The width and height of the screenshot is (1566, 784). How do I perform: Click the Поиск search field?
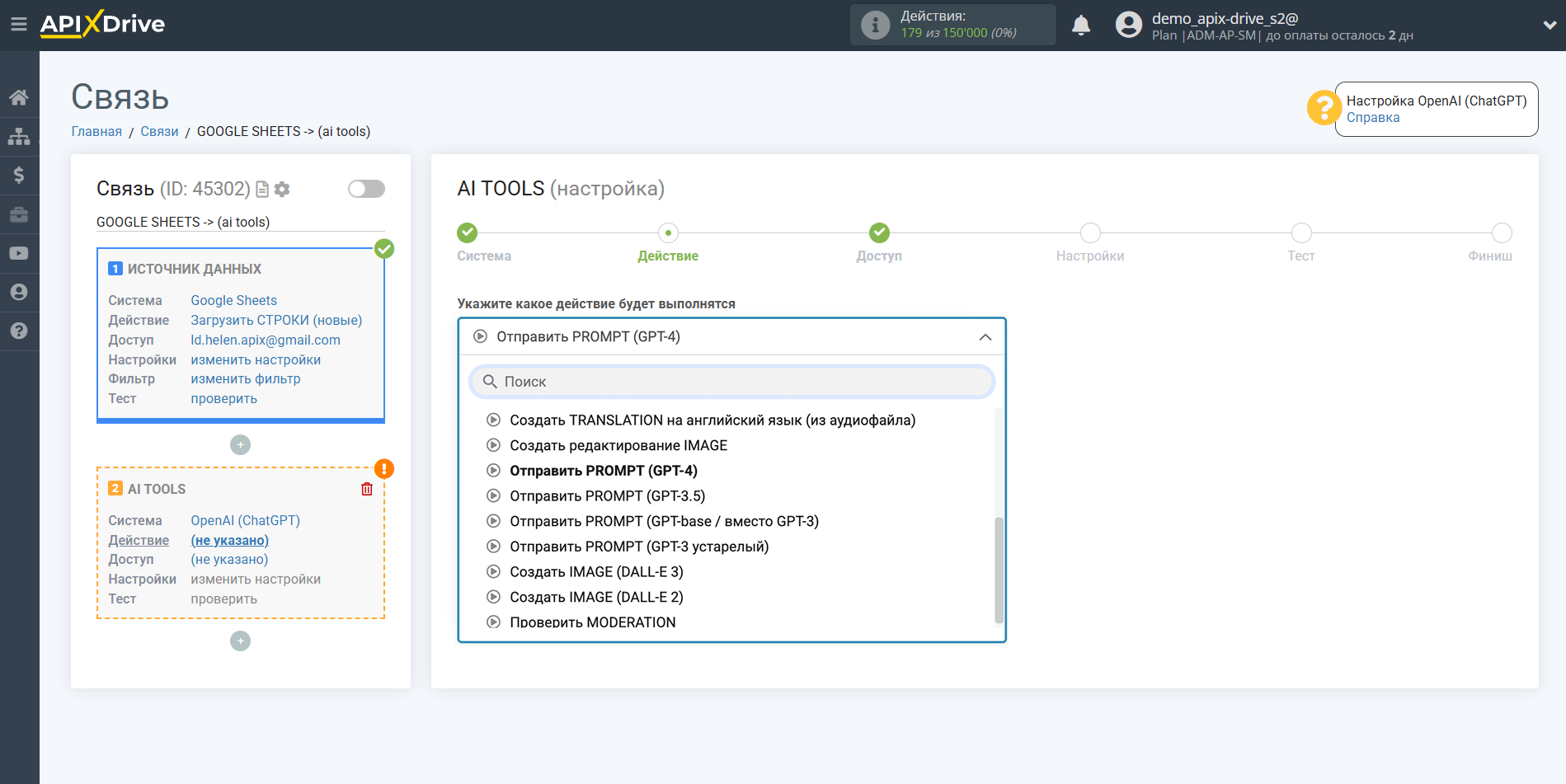[731, 382]
